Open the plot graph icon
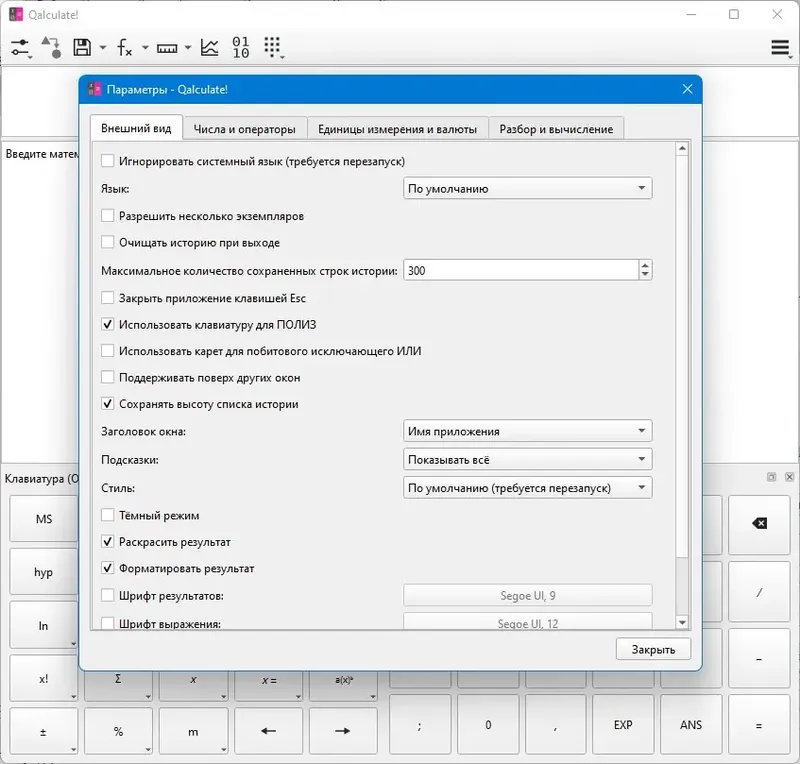Screen dimensions: 800x764 point(209,47)
